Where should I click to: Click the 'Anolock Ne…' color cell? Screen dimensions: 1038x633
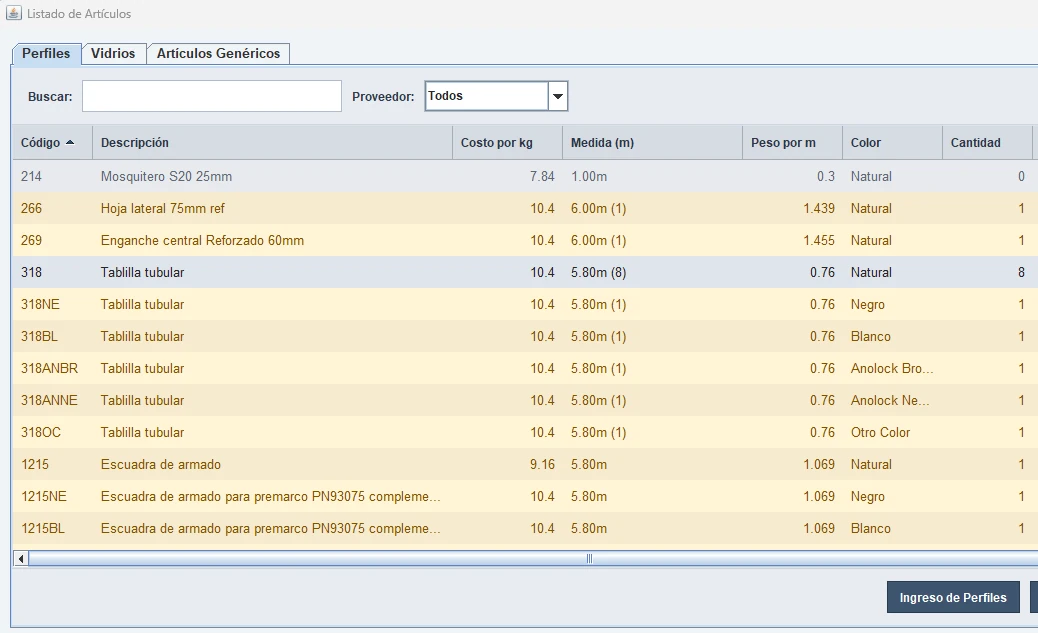pos(890,401)
